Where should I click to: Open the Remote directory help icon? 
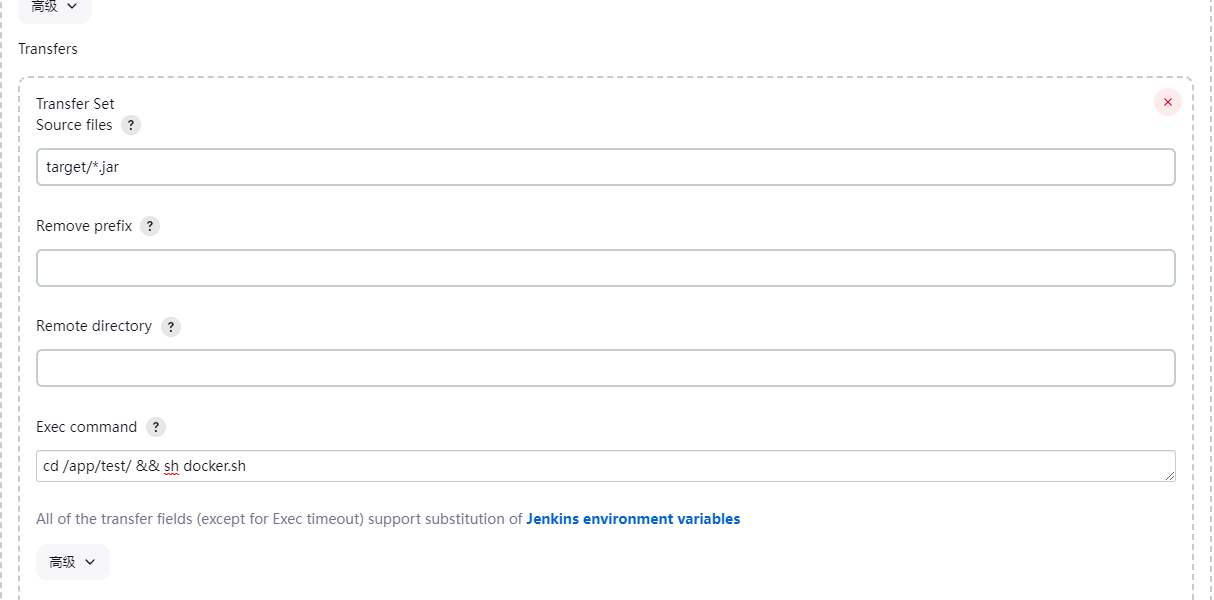[x=171, y=327]
